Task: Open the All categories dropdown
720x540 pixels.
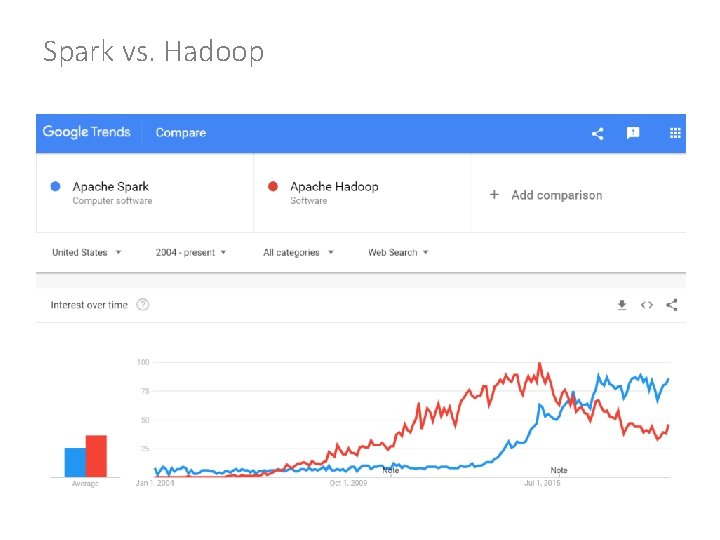Action: [298, 253]
